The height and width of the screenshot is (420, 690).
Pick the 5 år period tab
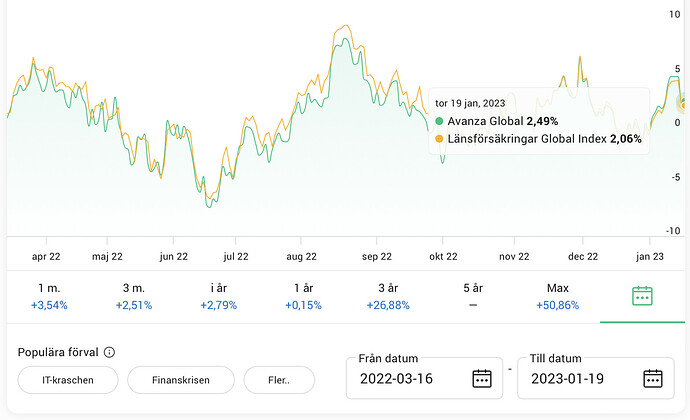coord(473,297)
